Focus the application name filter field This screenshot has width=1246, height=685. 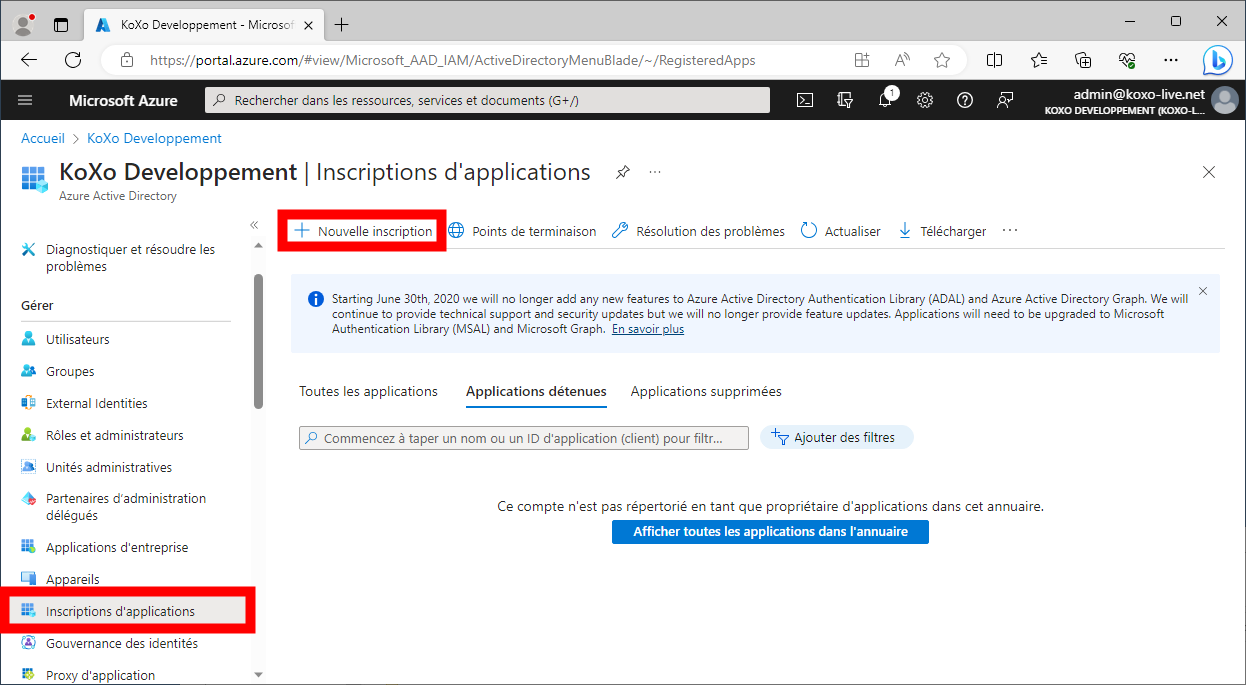coord(524,438)
